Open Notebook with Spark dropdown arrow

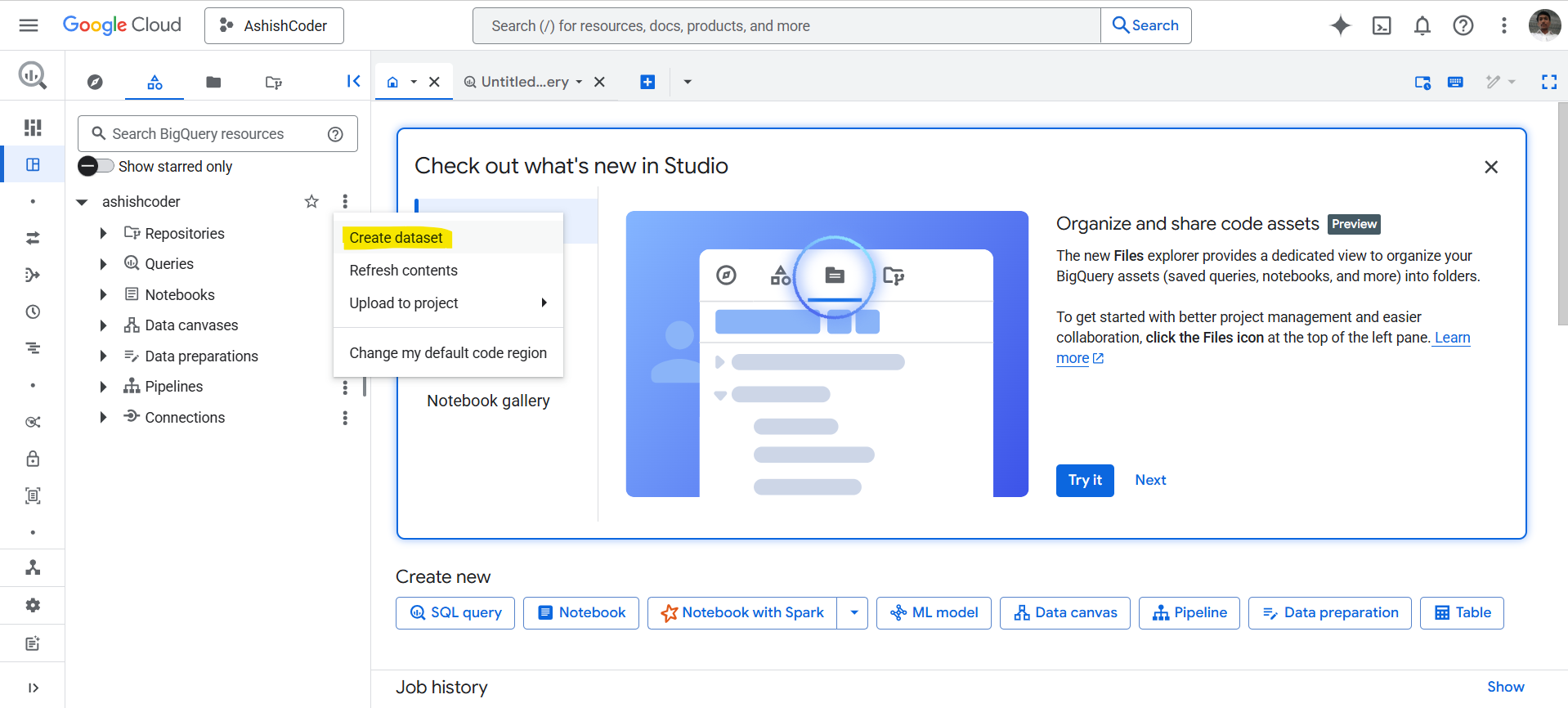(x=853, y=613)
